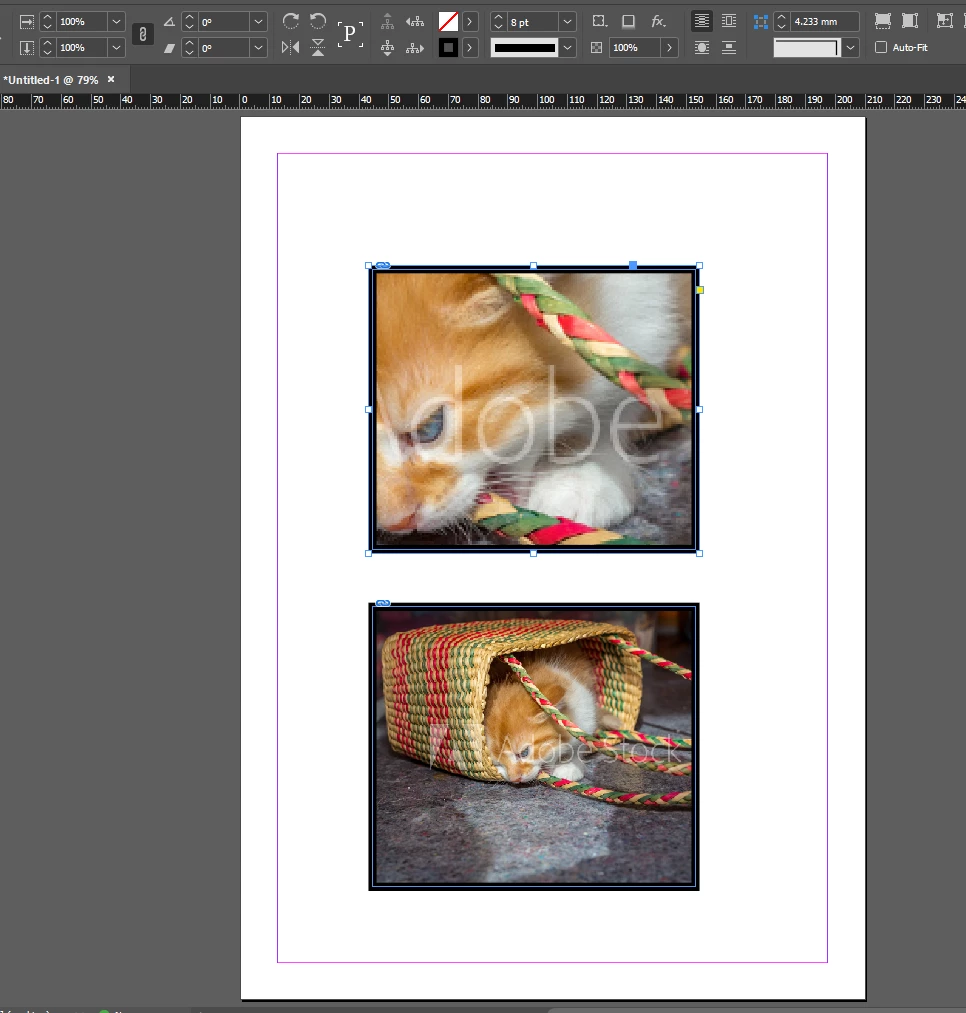Open the stroke weight 8 pt dropdown
This screenshot has height=1013, width=966.
[x=567, y=22]
